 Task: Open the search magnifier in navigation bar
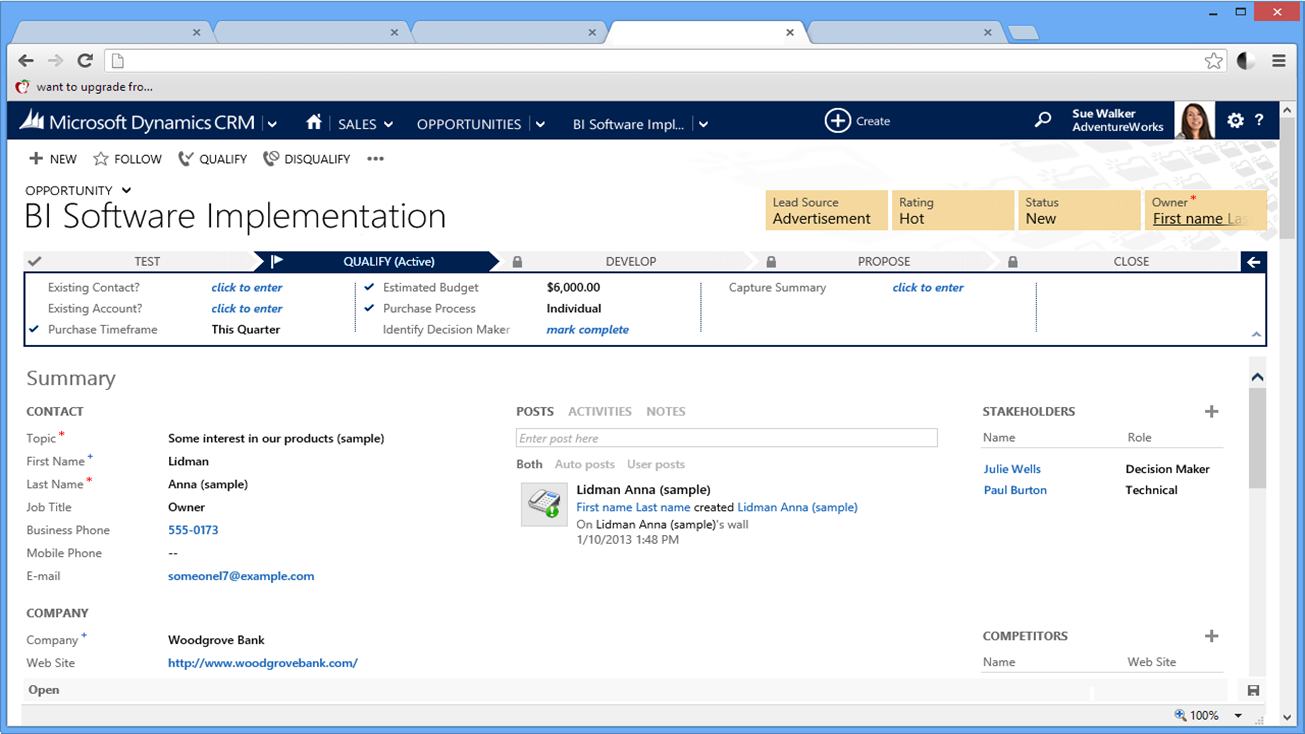(1043, 120)
